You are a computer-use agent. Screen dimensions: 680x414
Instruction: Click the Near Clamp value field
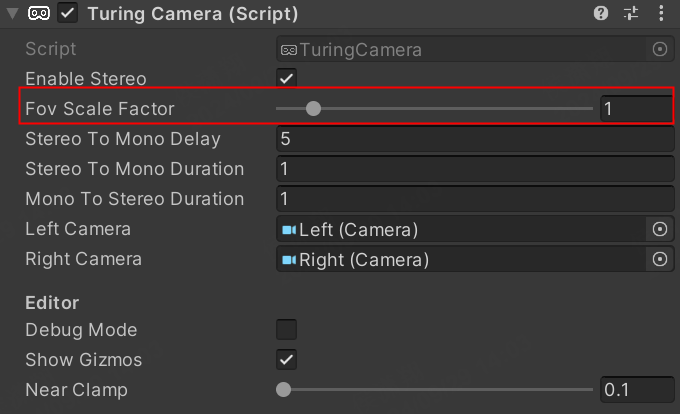point(636,389)
